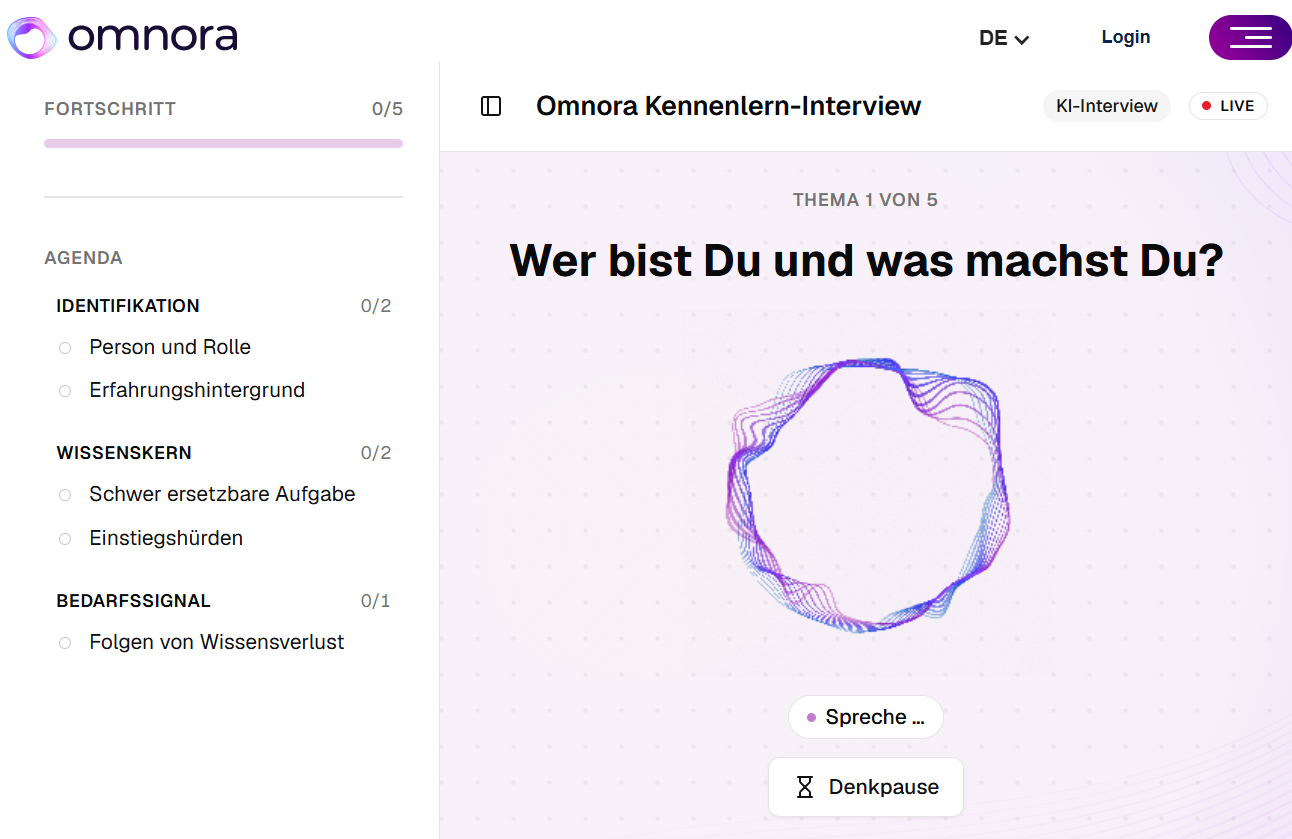Collapse the WISSENSKERN agenda section

[124, 453]
